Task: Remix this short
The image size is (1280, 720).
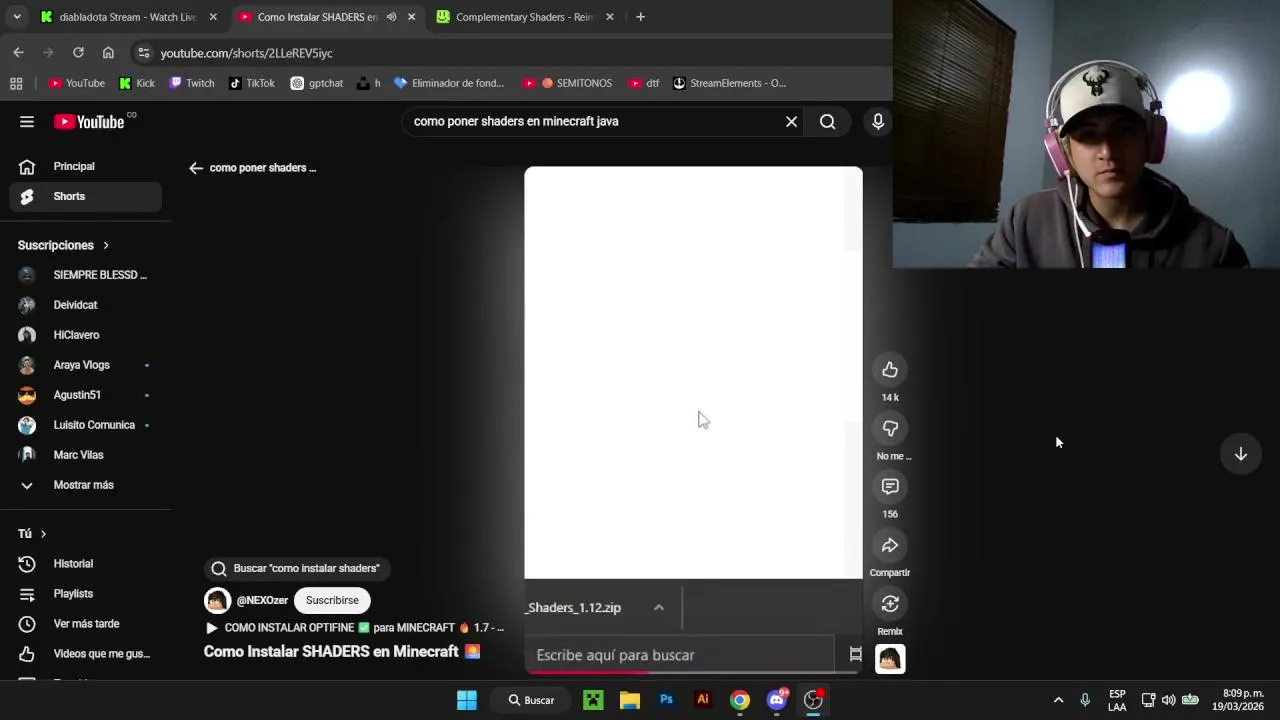Action: [x=890, y=604]
